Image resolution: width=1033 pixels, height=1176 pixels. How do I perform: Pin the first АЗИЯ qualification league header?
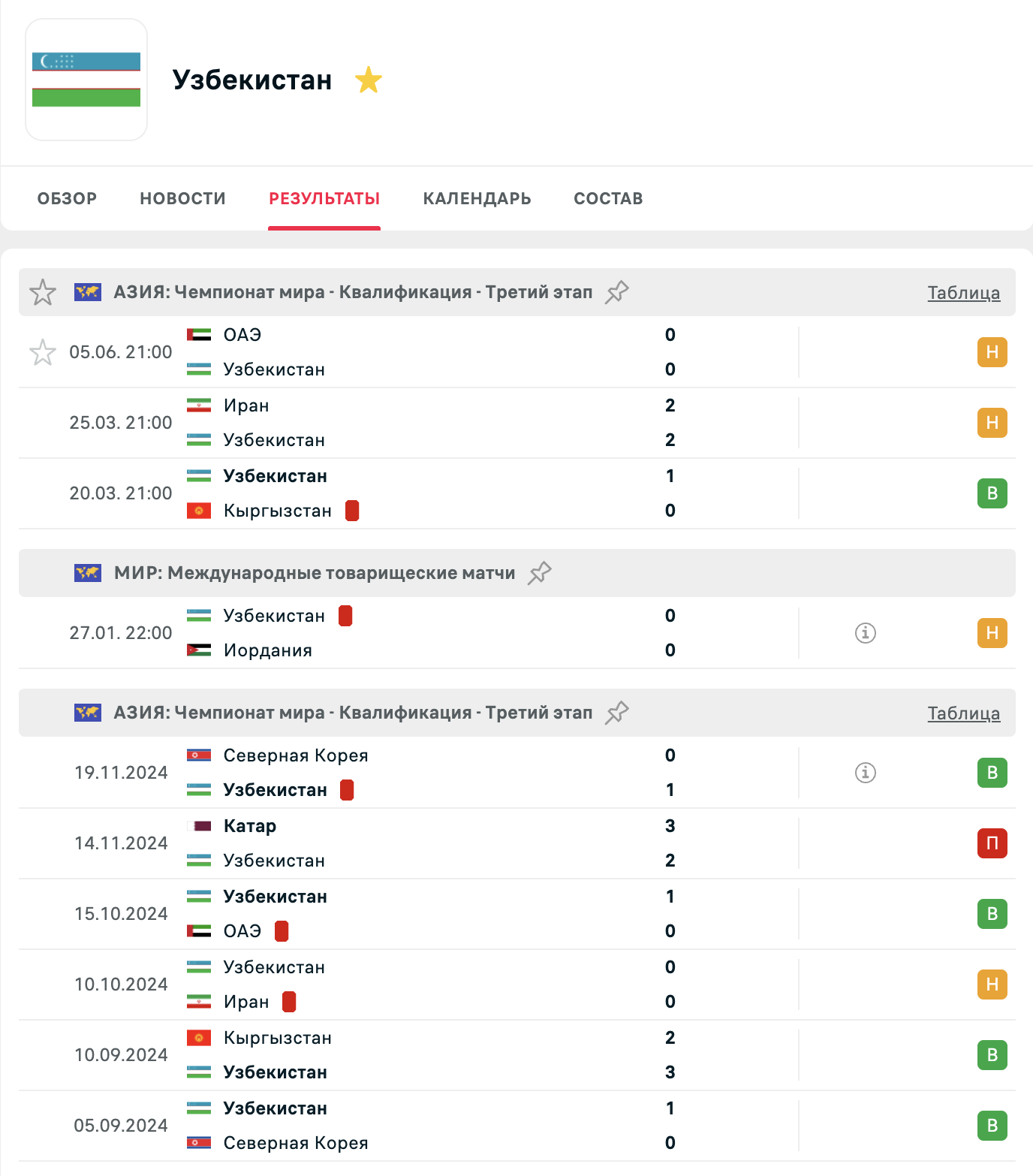(617, 292)
